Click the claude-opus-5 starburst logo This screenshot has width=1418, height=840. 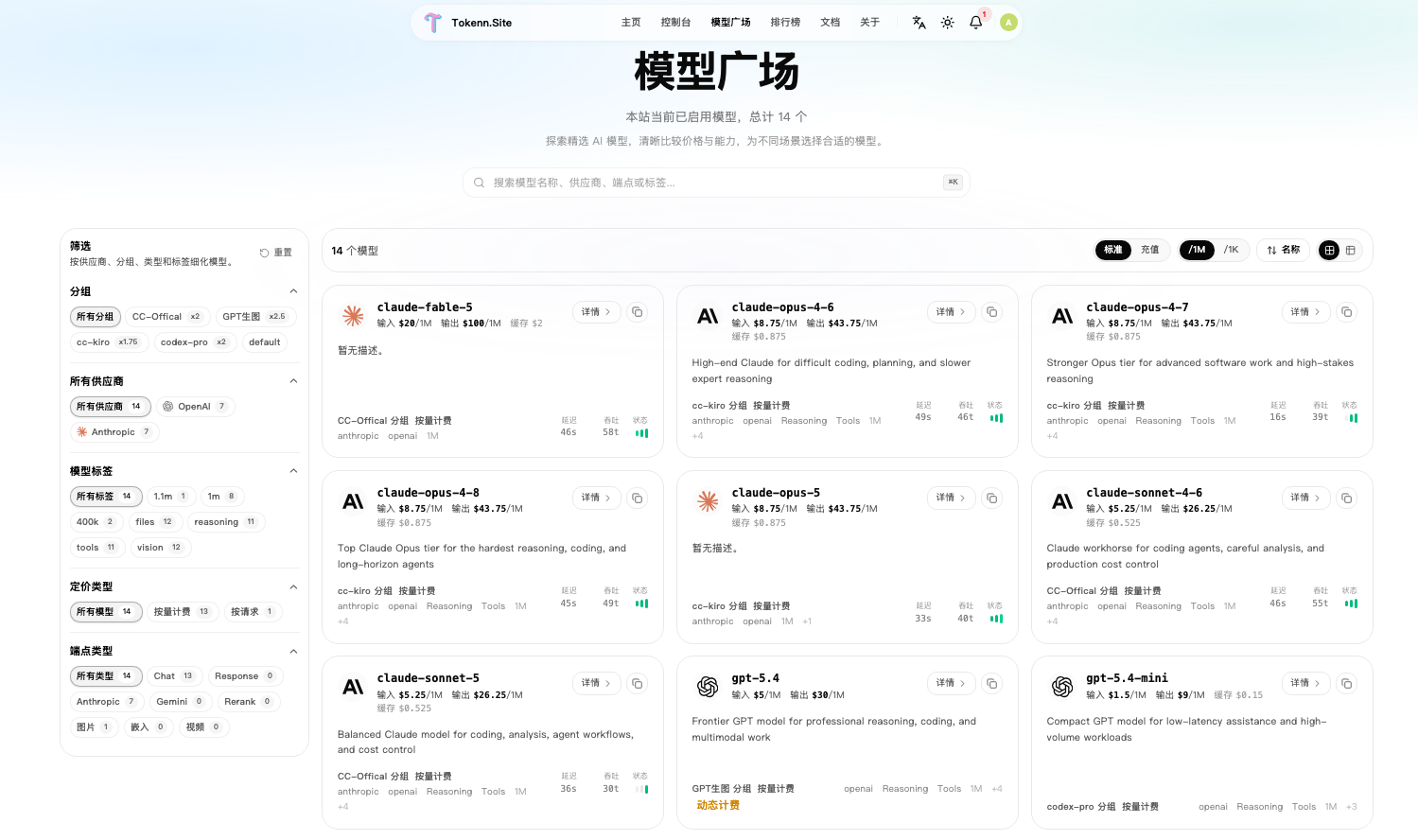(708, 501)
